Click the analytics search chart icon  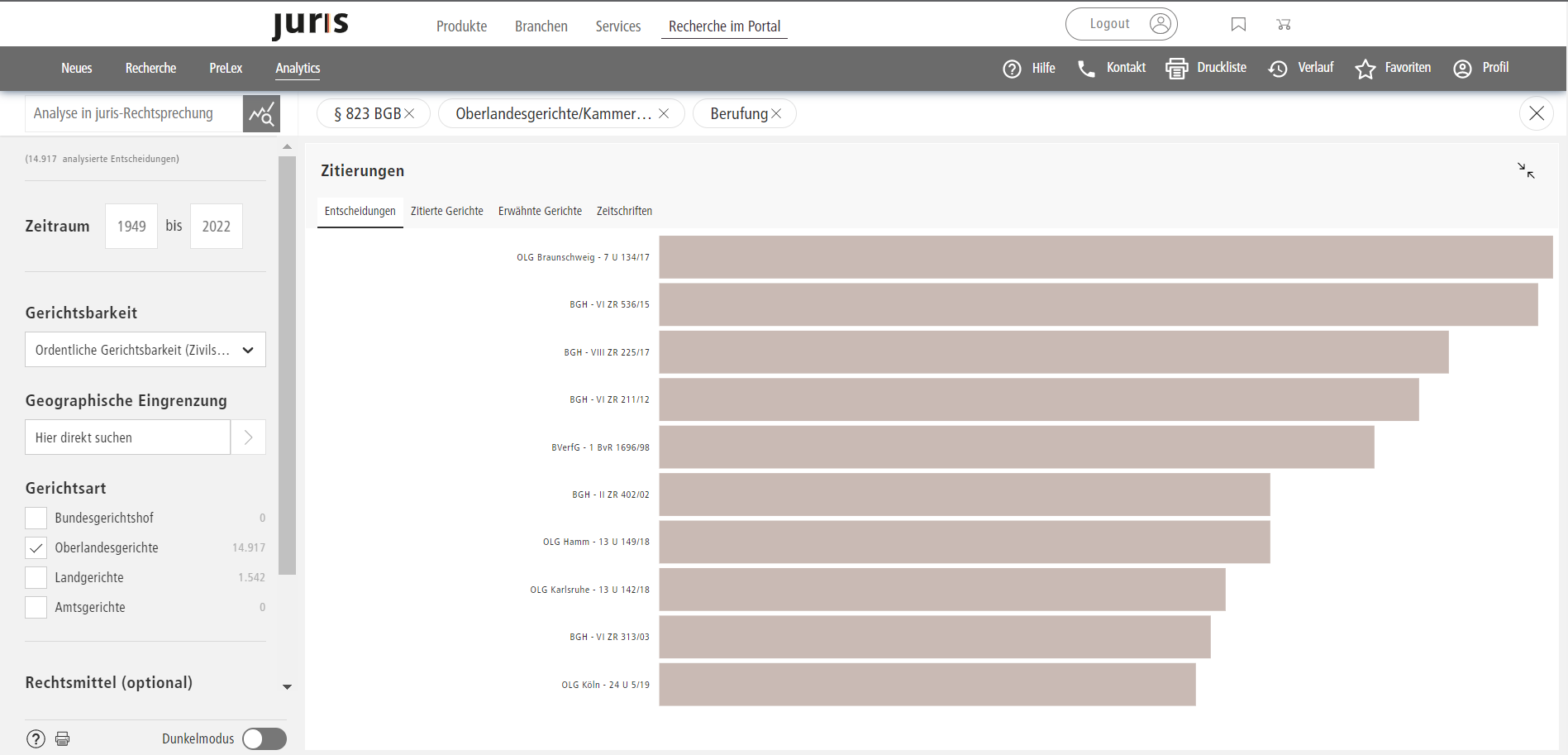[261, 114]
